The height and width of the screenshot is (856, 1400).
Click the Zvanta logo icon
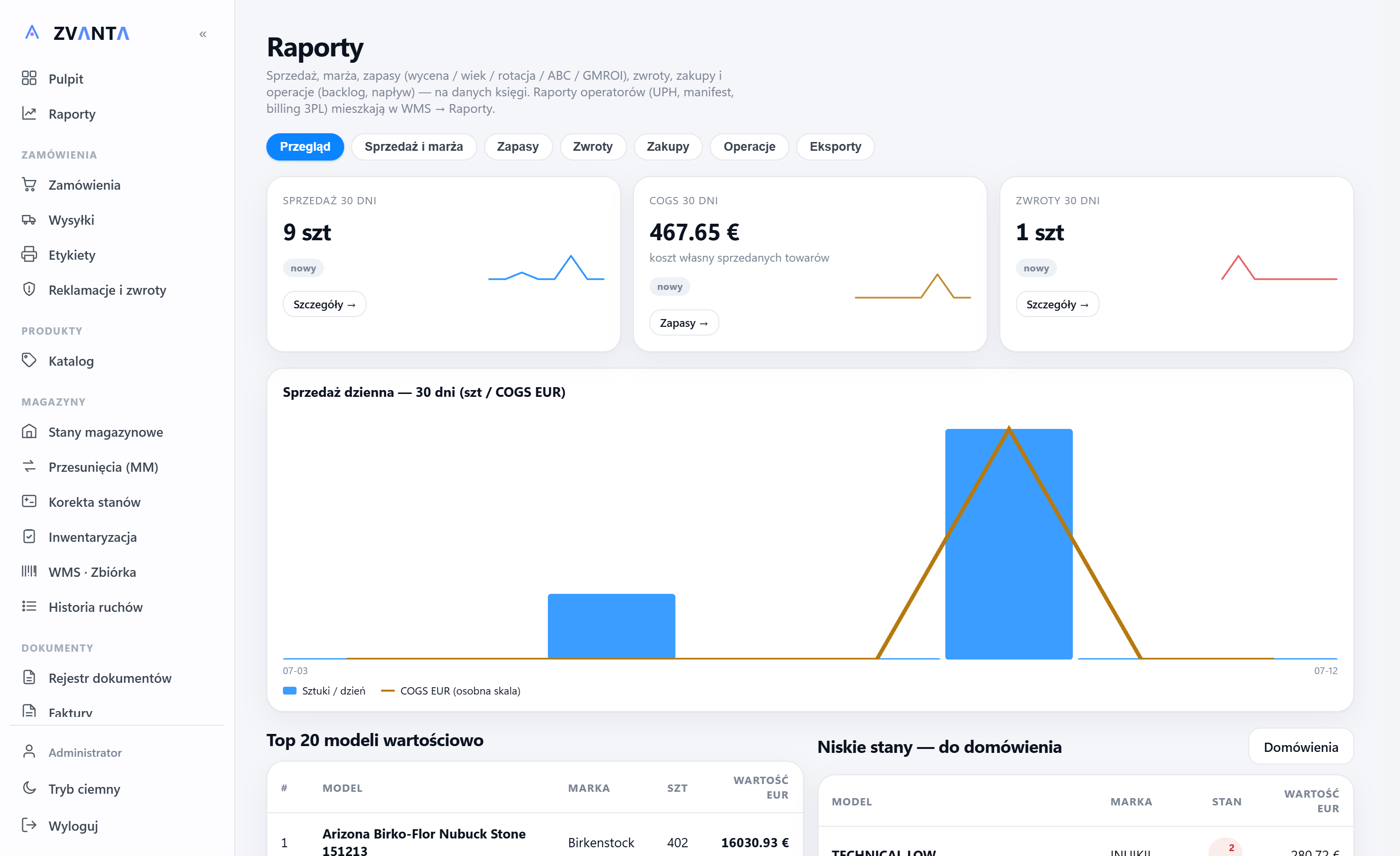coord(33,33)
